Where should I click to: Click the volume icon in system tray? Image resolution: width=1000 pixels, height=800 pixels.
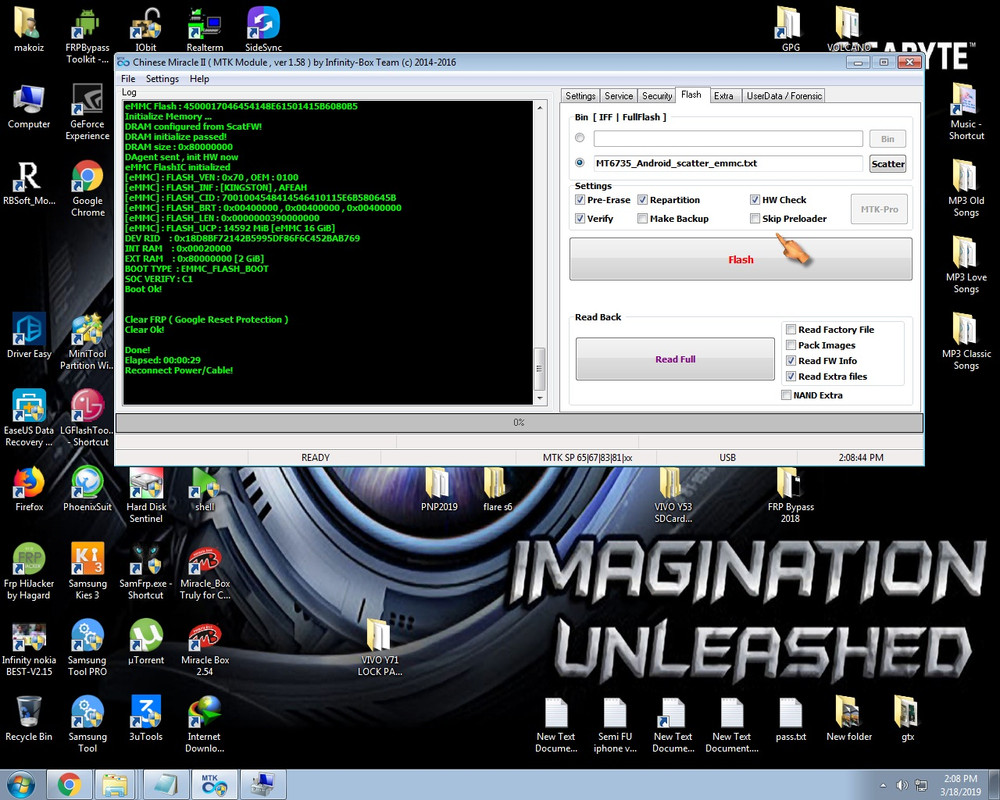point(902,785)
